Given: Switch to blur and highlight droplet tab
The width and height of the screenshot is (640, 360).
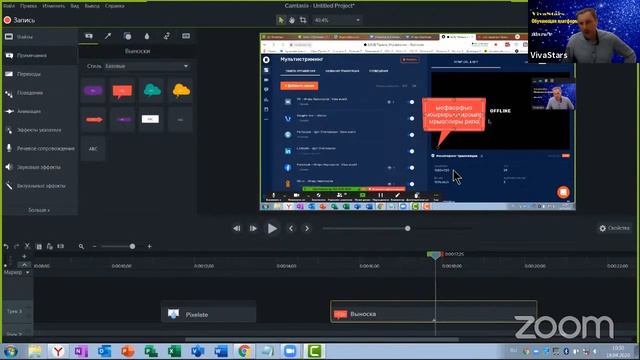Looking at the screenshot, I should click(x=147, y=36).
